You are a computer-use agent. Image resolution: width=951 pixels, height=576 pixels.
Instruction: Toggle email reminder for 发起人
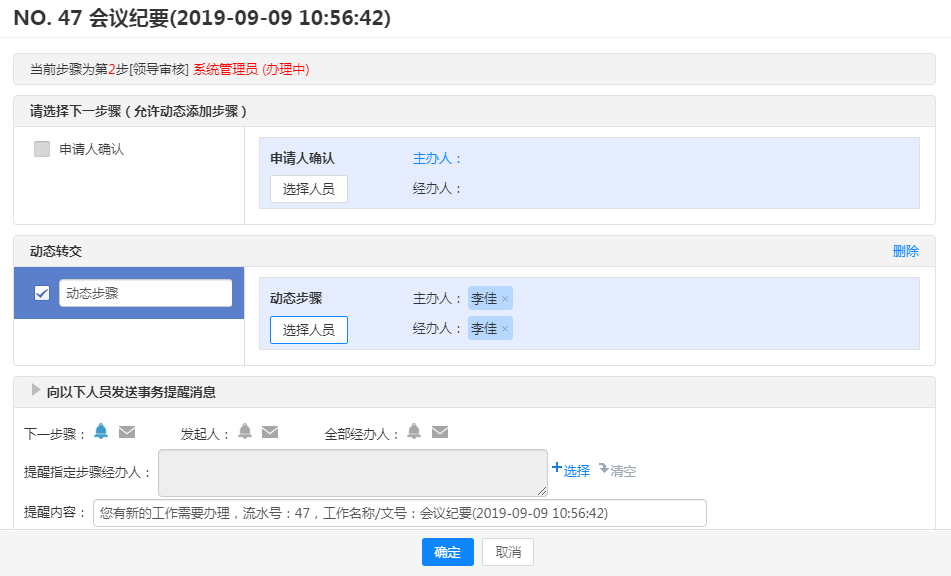[x=270, y=432]
